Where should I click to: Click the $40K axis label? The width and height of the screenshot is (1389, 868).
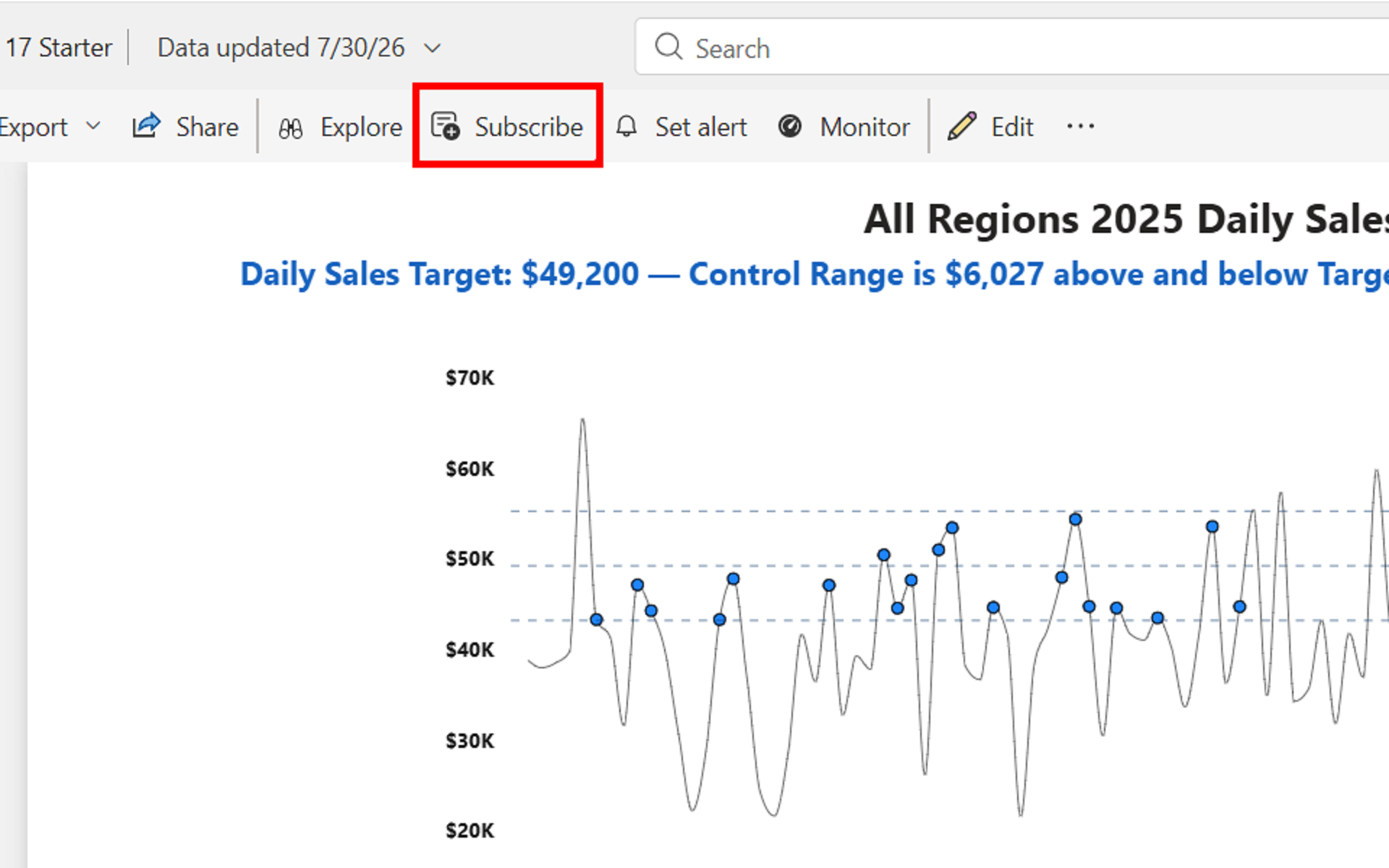coord(470,650)
